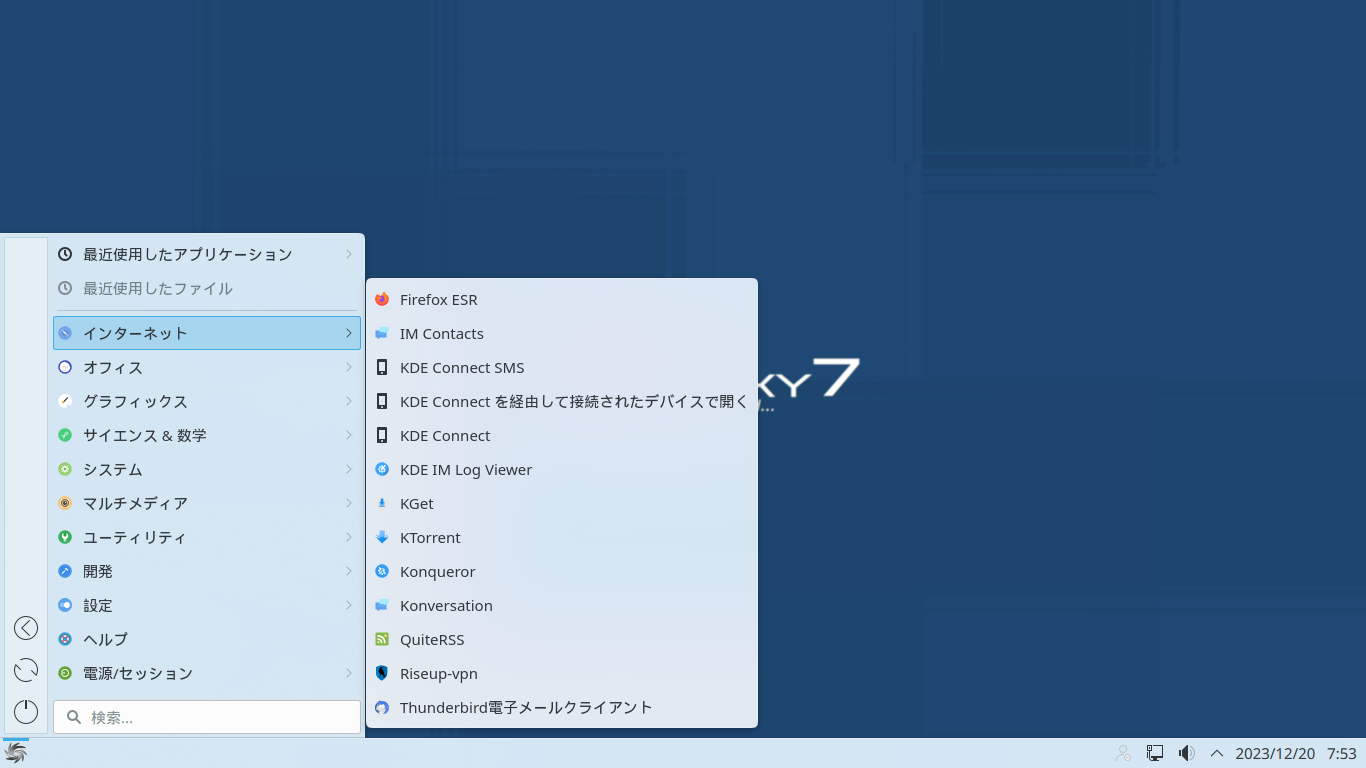Click the network tray icon
1366x768 pixels.
click(1155, 753)
